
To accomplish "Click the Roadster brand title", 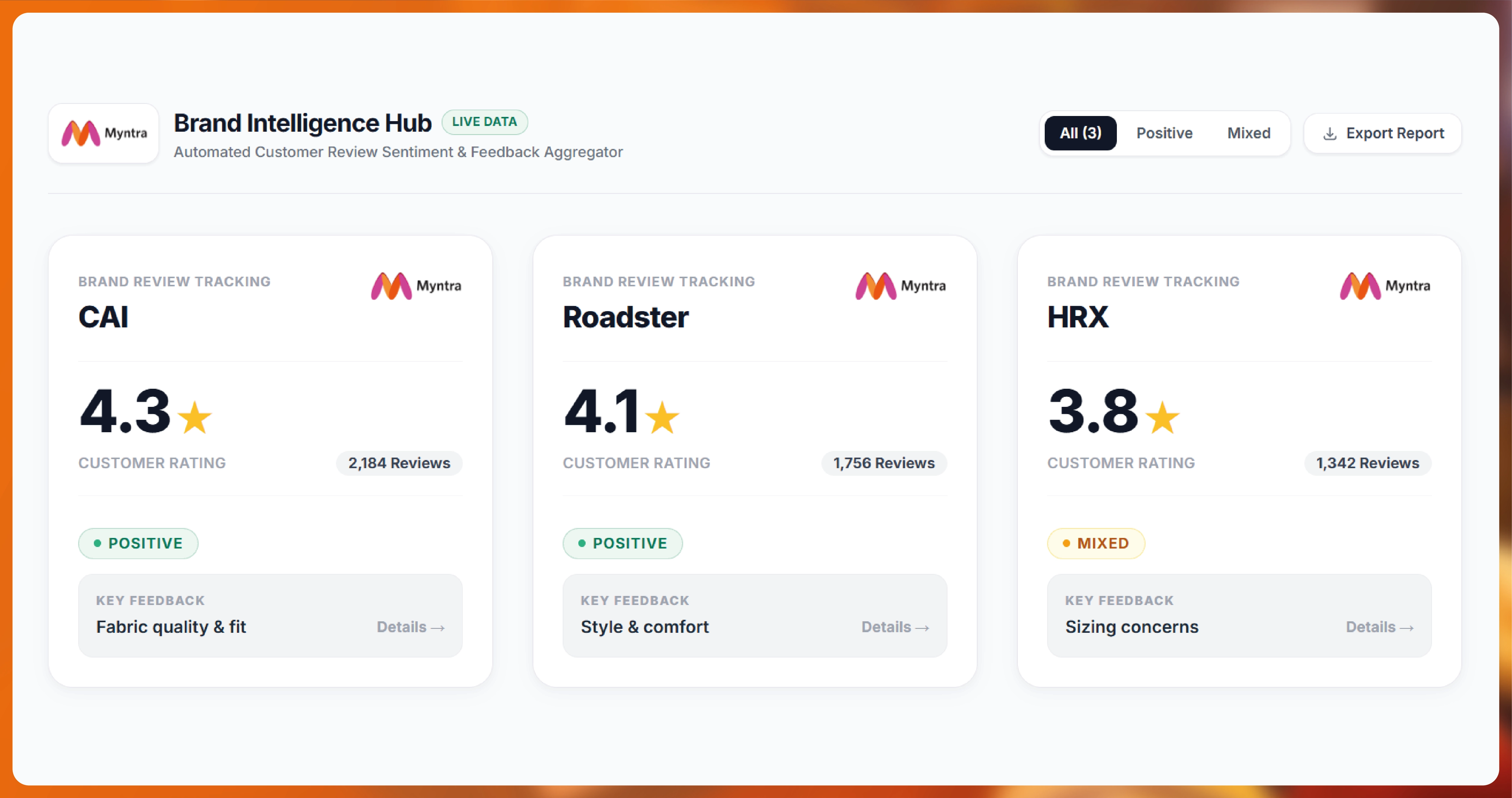I will (626, 318).
